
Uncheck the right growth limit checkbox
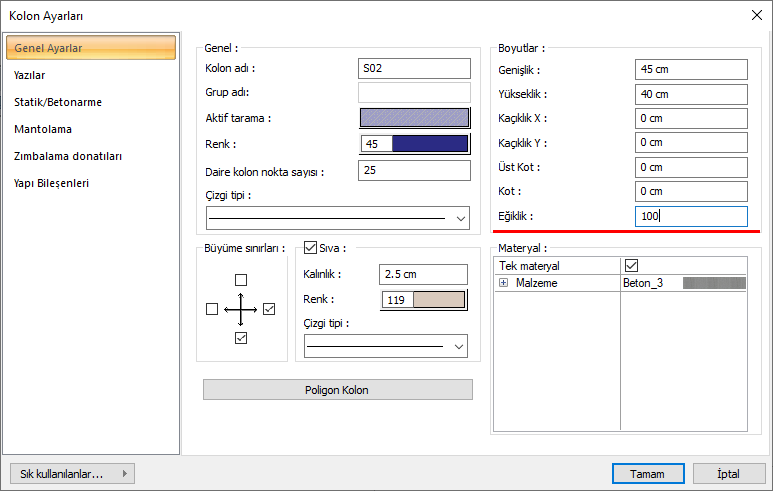click(269, 310)
